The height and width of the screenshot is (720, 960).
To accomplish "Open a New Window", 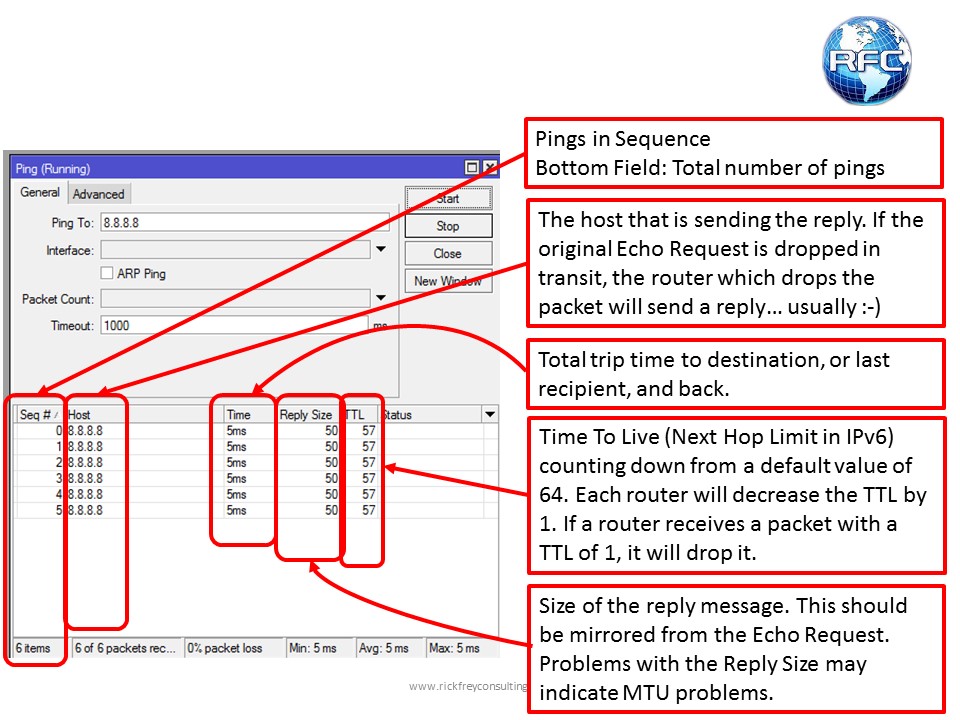I will tap(448, 280).
